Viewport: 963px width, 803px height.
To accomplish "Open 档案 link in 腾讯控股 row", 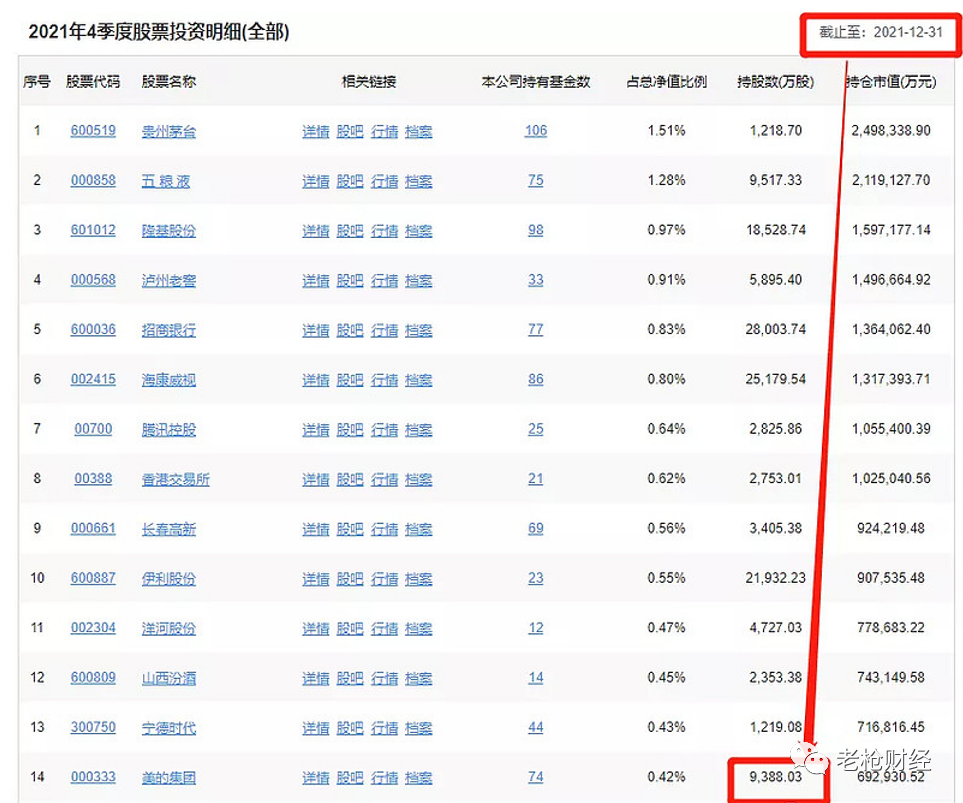I will pyautogui.click(x=419, y=430).
